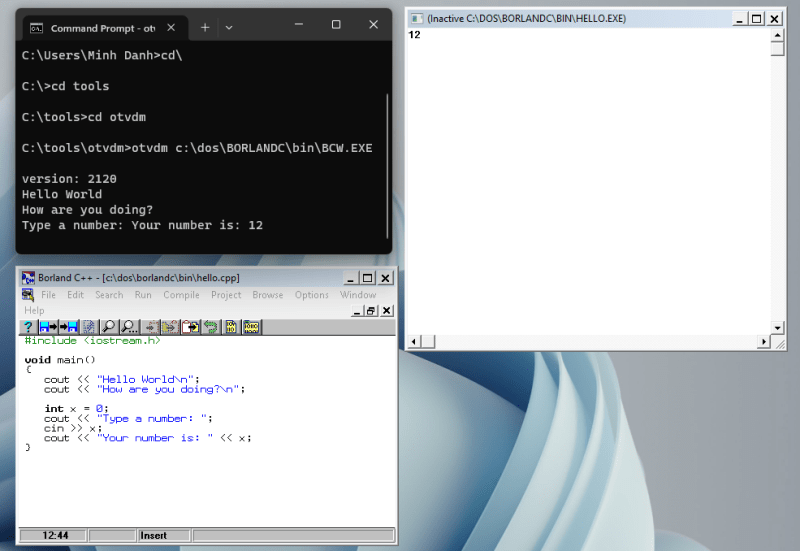Image resolution: width=800 pixels, height=551 pixels.
Task: Click the Cut toolbar icon
Action: tap(151, 327)
